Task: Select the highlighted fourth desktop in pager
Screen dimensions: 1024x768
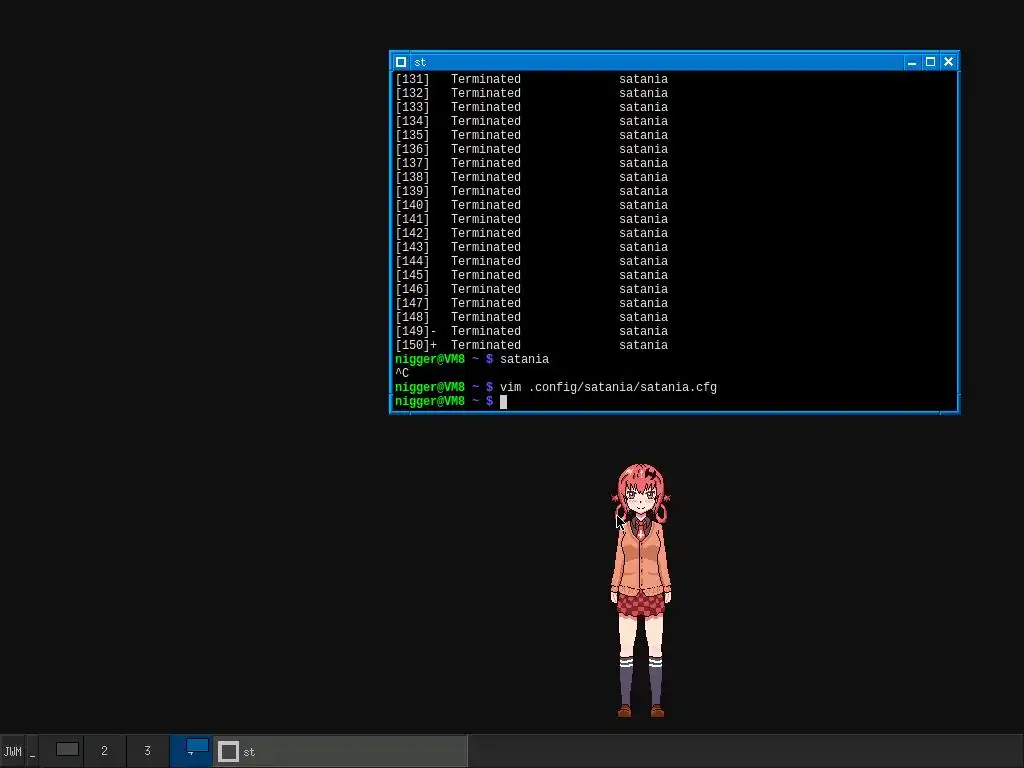Action: 191,751
